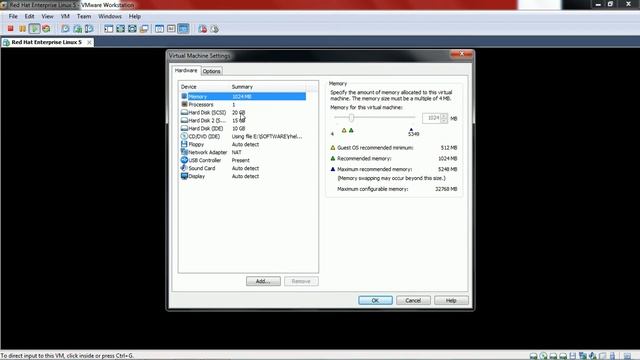Open the VM menu
Screen dimensions: 640x360
click(65, 16)
